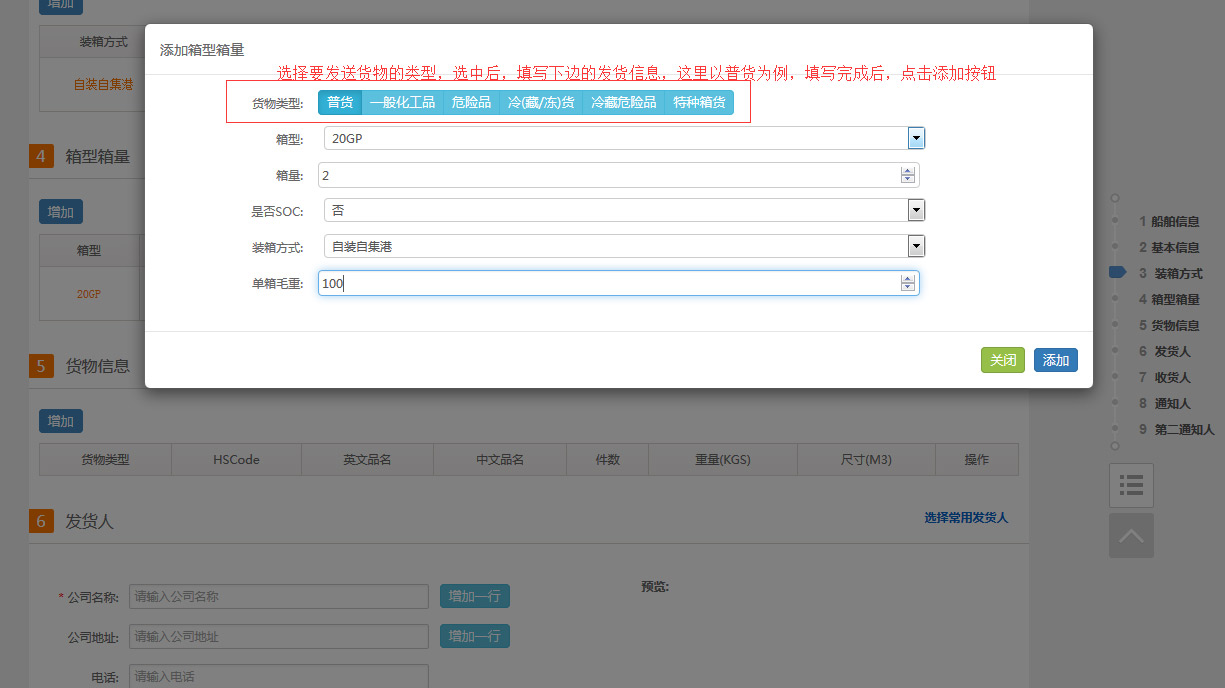Choose 冷藏危险品 cargo type
The width and height of the screenshot is (1225, 688).
[x=623, y=102]
